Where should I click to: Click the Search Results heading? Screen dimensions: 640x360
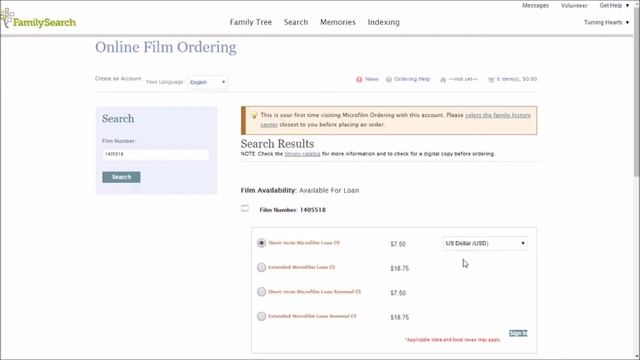click(277, 144)
